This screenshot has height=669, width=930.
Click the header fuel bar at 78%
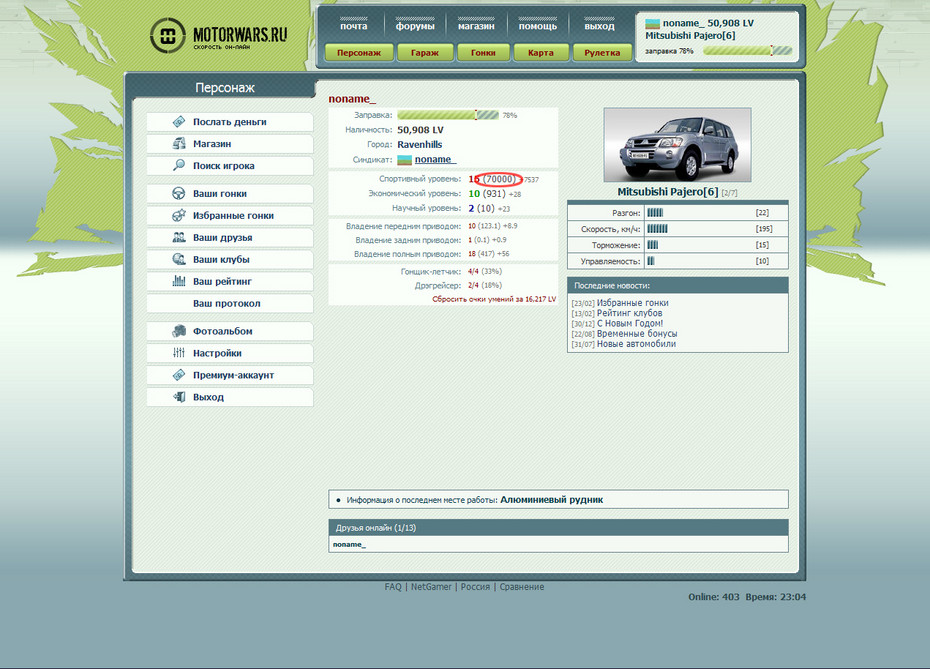(x=747, y=51)
